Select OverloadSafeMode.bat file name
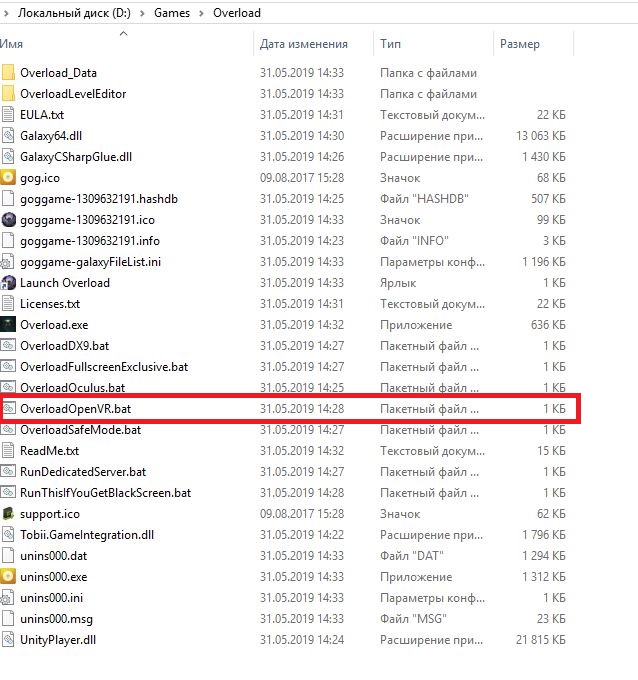This screenshot has height=680, width=638. point(81,430)
